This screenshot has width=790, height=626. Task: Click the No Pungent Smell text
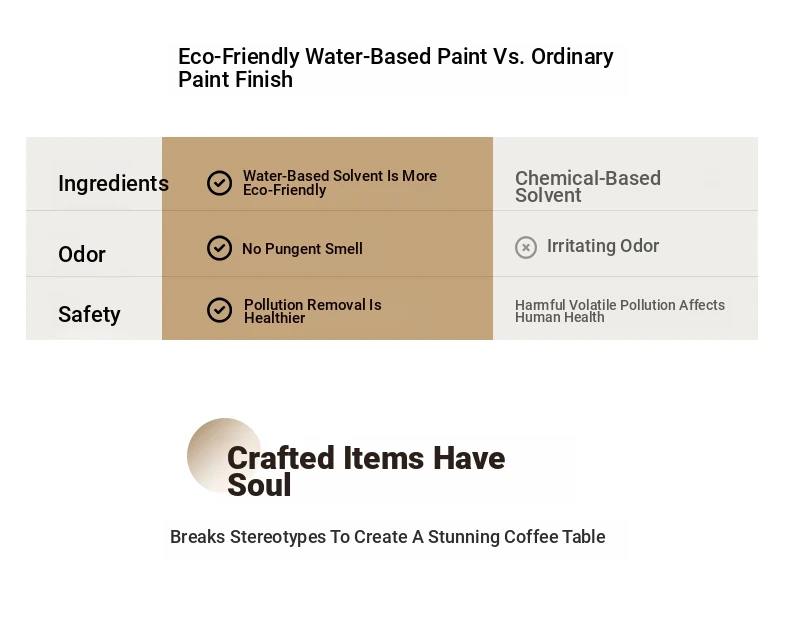click(x=302, y=248)
